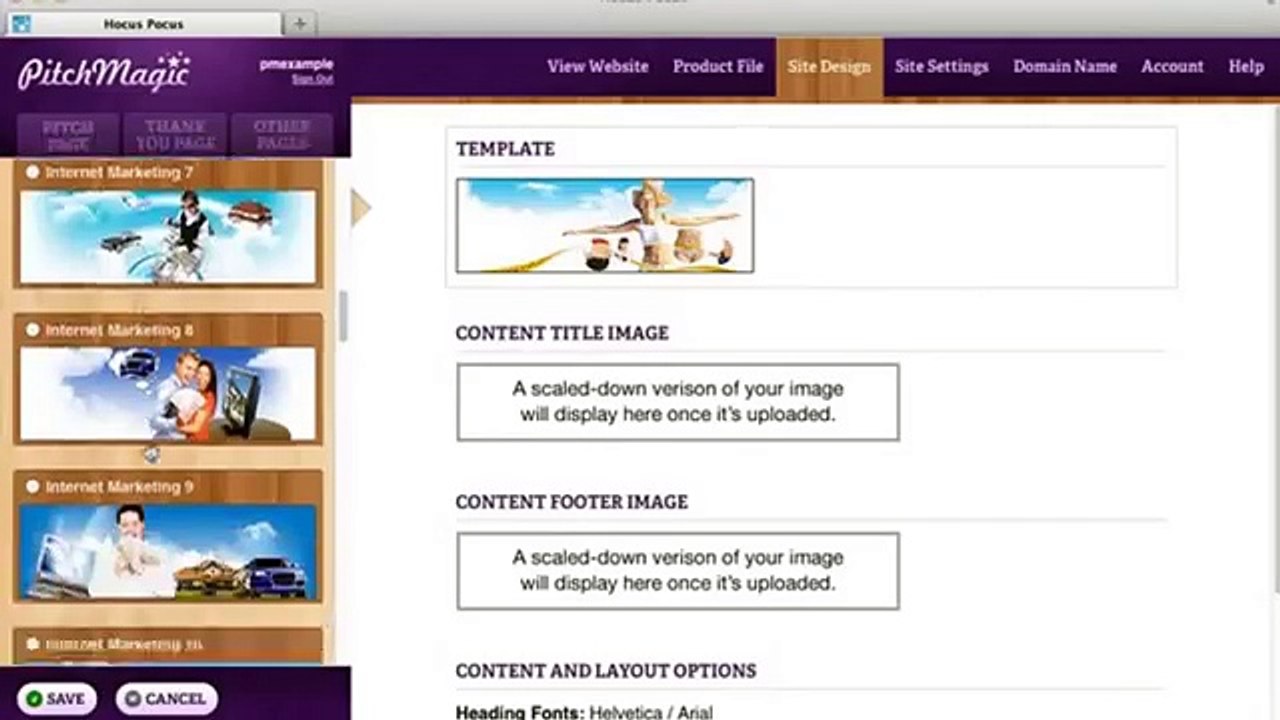Click the pmexample username text
This screenshot has height=720, width=1280.
297,64
